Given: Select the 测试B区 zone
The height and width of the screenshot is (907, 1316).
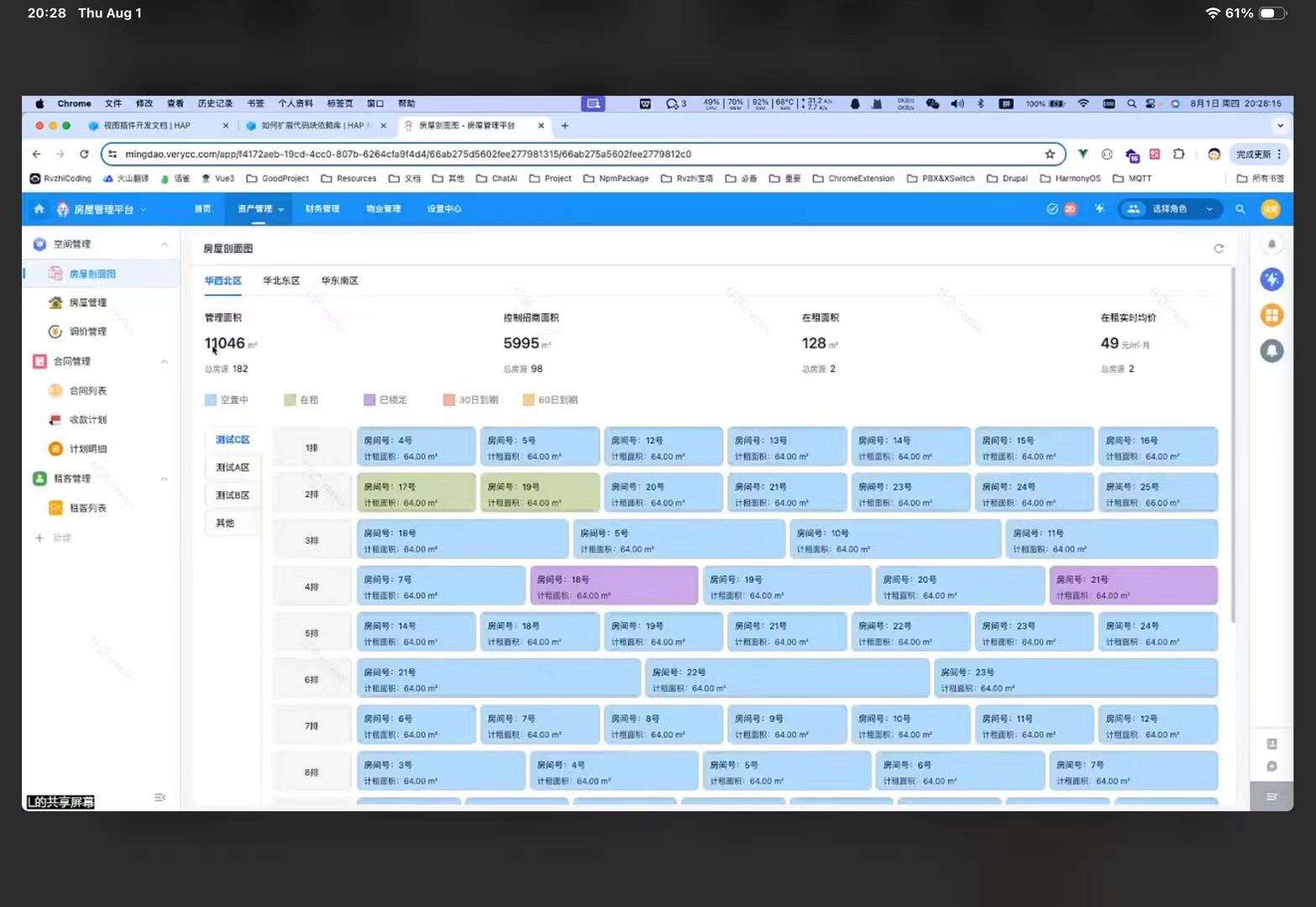Looking at the screenshot, I should (x=233, y=495).
